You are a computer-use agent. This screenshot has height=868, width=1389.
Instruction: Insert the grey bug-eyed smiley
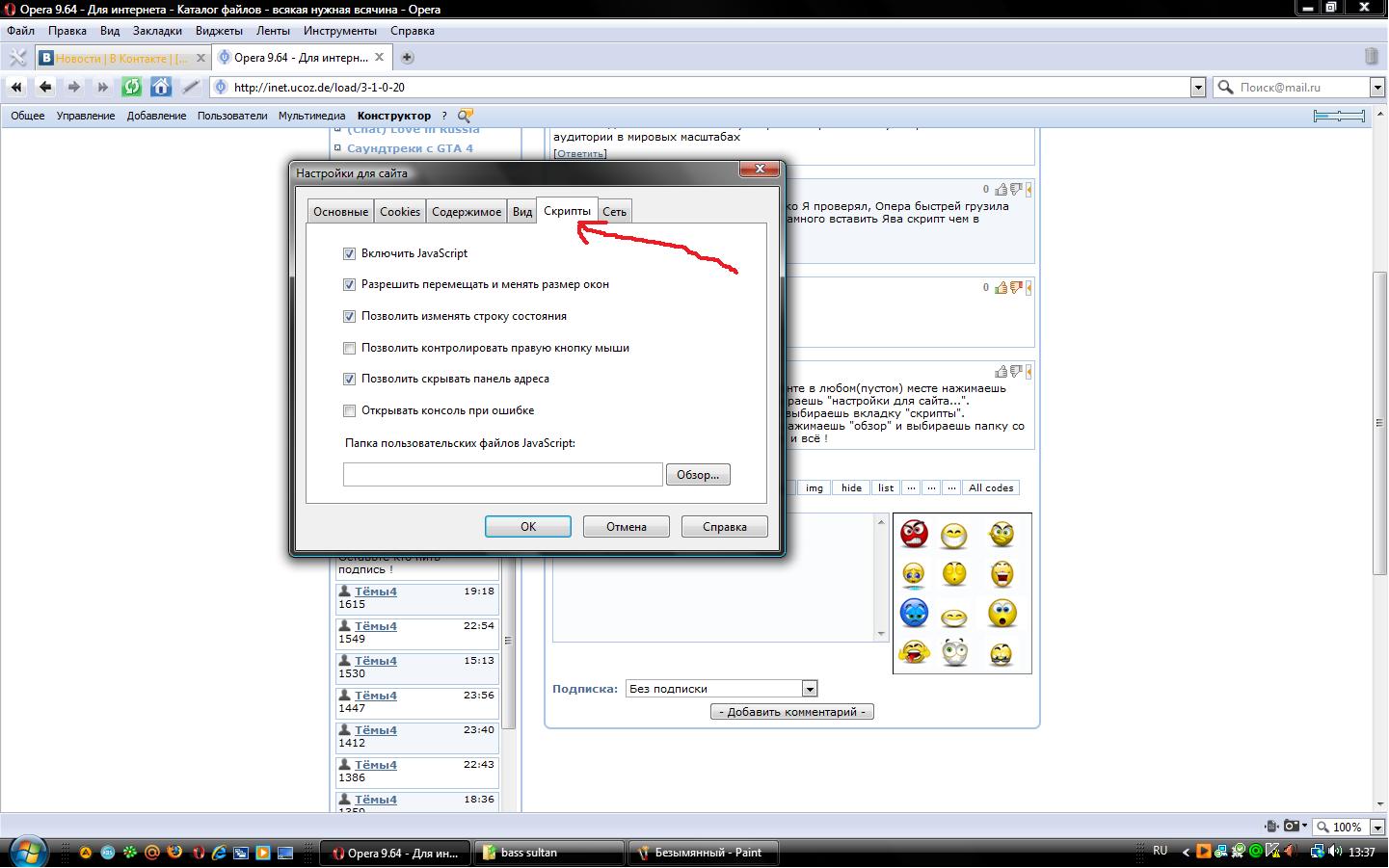click(x=954, y=652)
